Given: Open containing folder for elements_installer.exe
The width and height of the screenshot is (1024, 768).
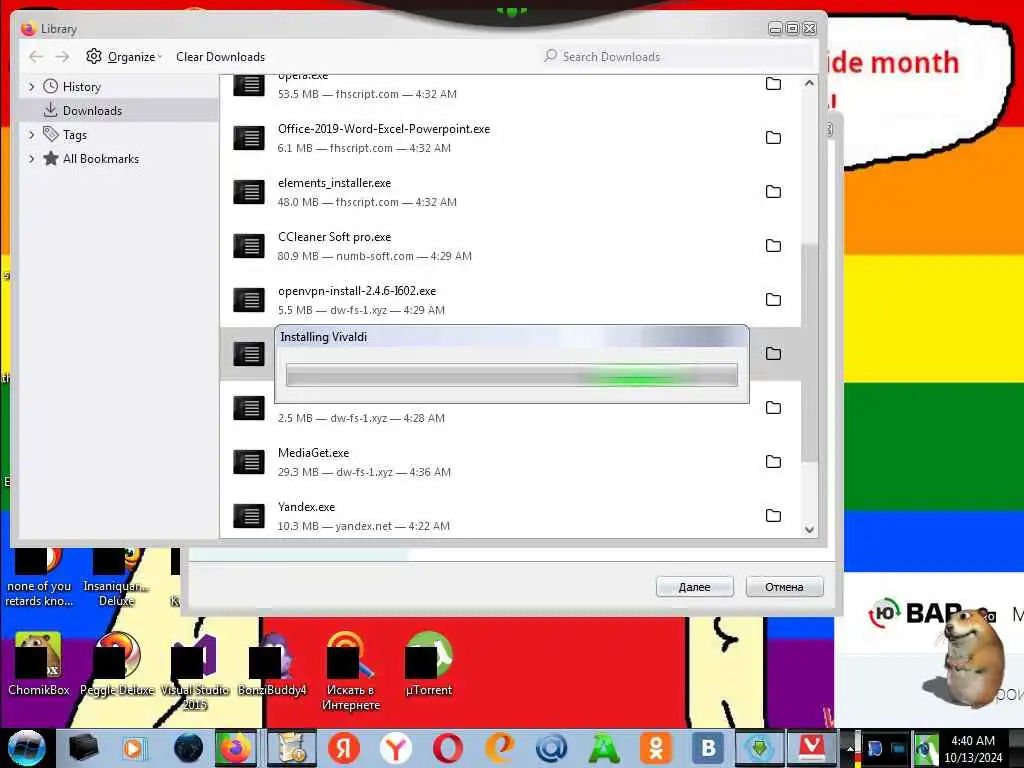Looking at the screenshot, I should [773, 192].
